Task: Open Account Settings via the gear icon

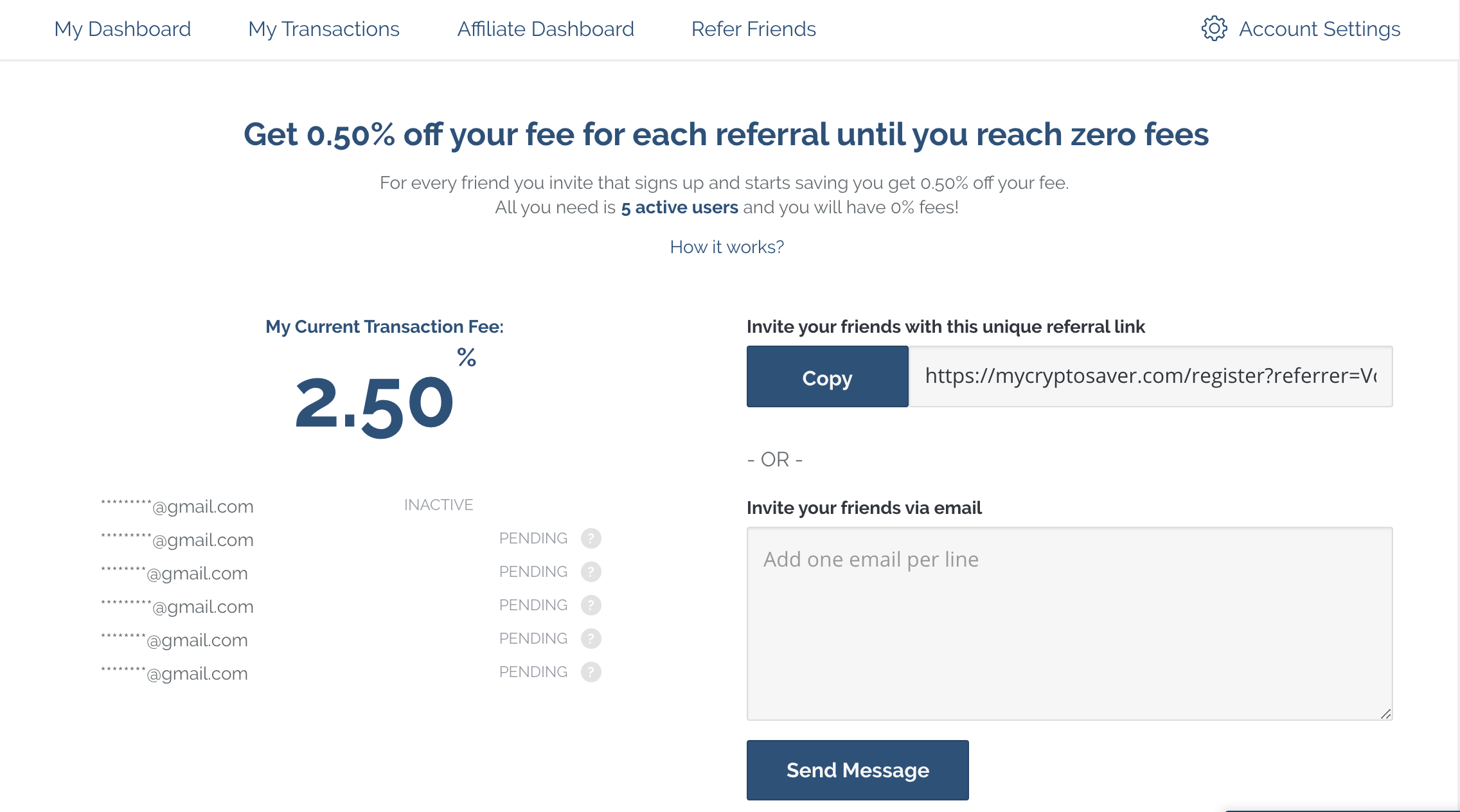Action: click(1213, 29)
